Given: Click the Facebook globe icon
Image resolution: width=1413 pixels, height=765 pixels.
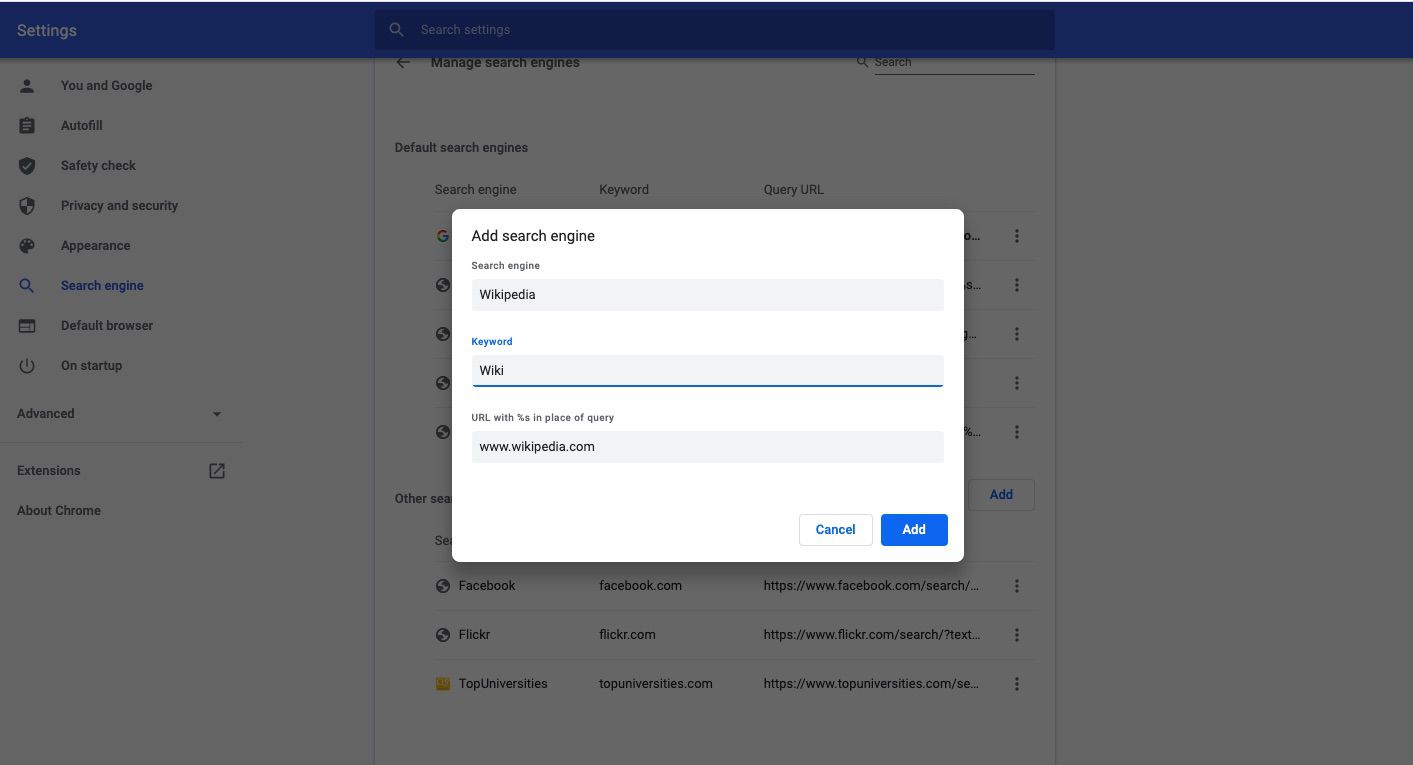Looking at the screenshot, I should (443, 586).
